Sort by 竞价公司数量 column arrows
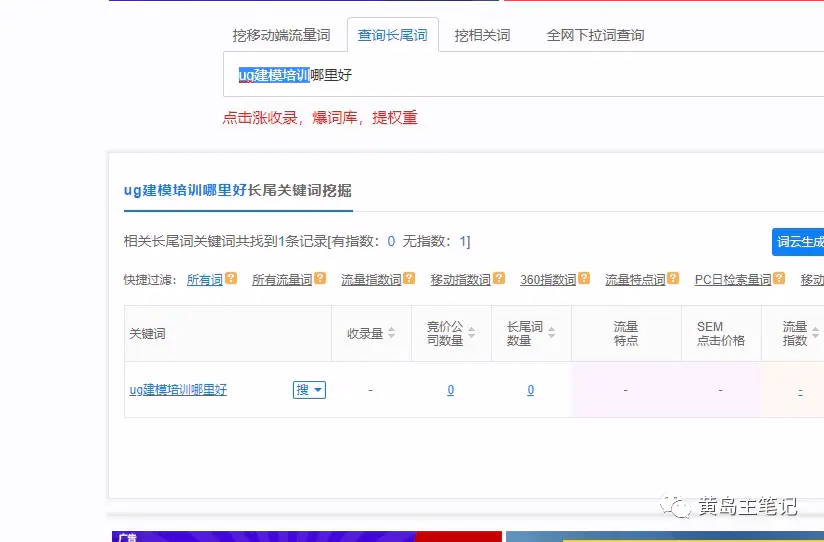The image size is (824, 542). coord(471,333)
